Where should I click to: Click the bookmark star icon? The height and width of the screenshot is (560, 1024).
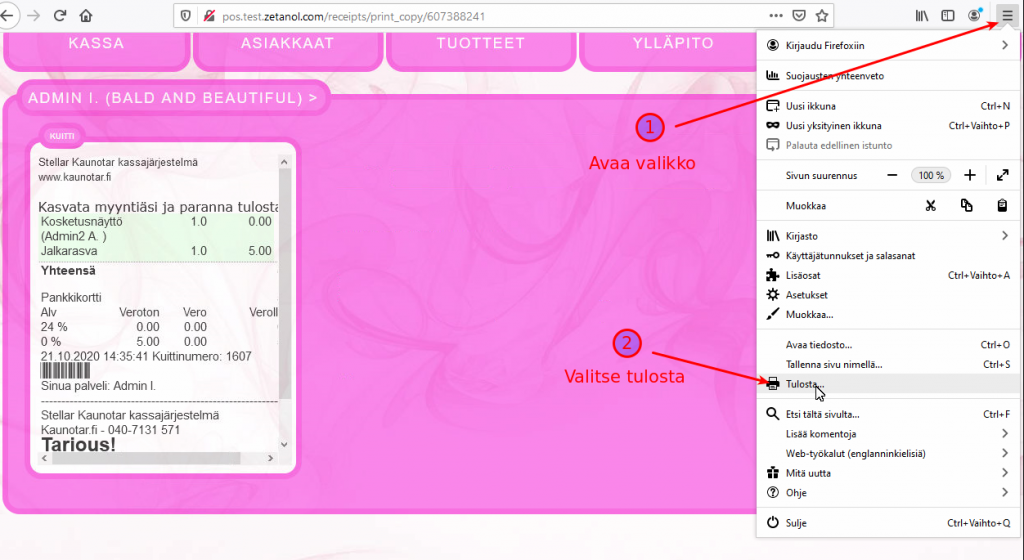click(822, 16)
